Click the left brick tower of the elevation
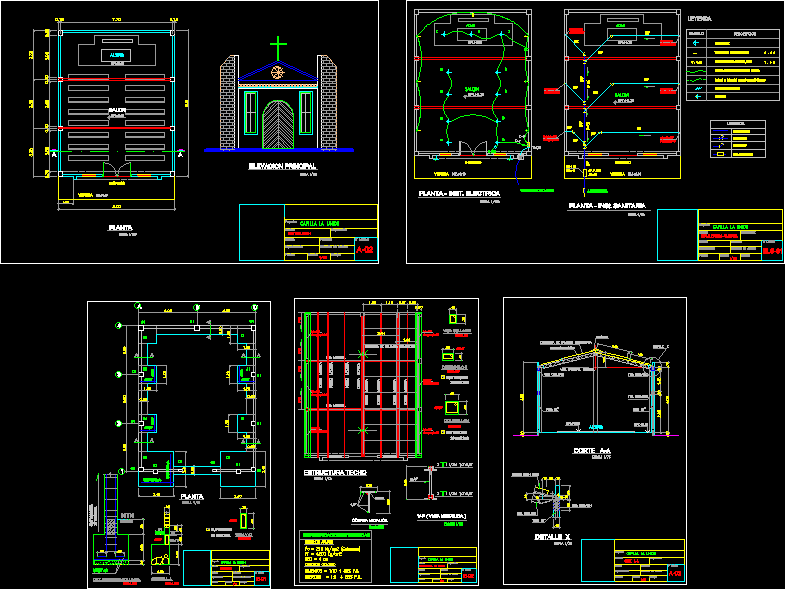The image size is (785, 589). pos(229,100)
